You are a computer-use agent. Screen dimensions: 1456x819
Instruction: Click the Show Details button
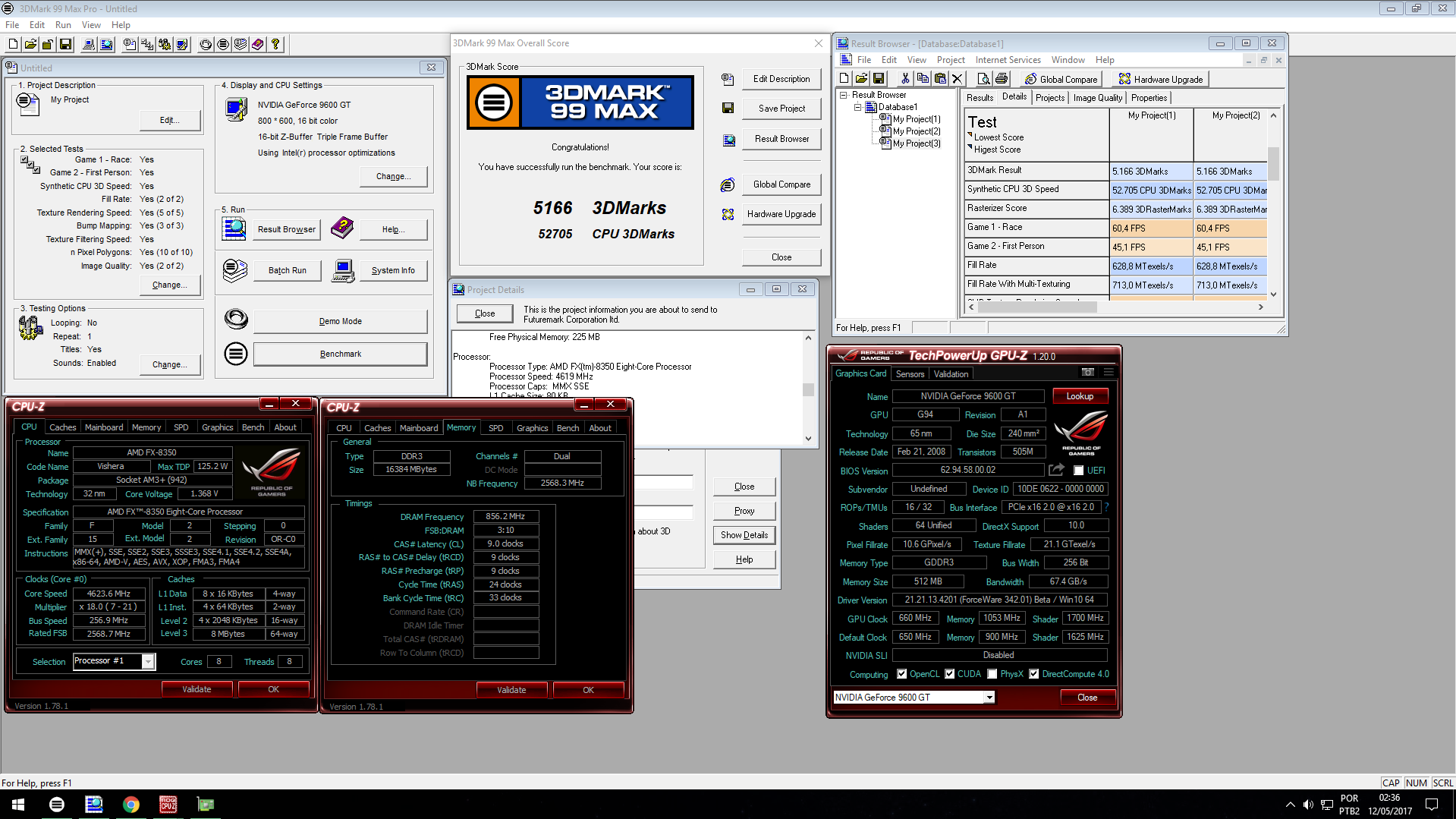tap(744, 535)
